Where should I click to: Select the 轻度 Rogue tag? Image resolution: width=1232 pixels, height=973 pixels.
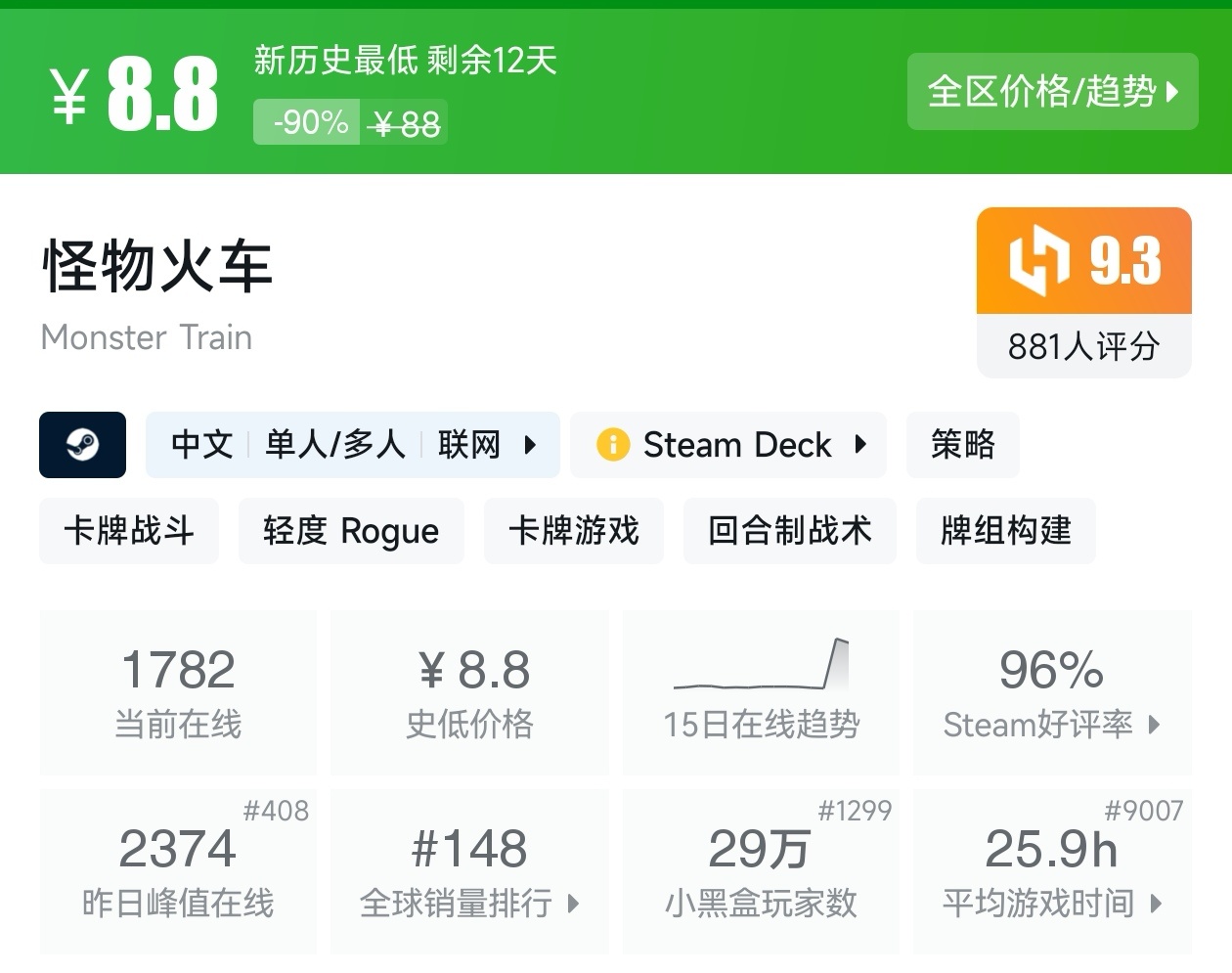[x=351, y=531]
